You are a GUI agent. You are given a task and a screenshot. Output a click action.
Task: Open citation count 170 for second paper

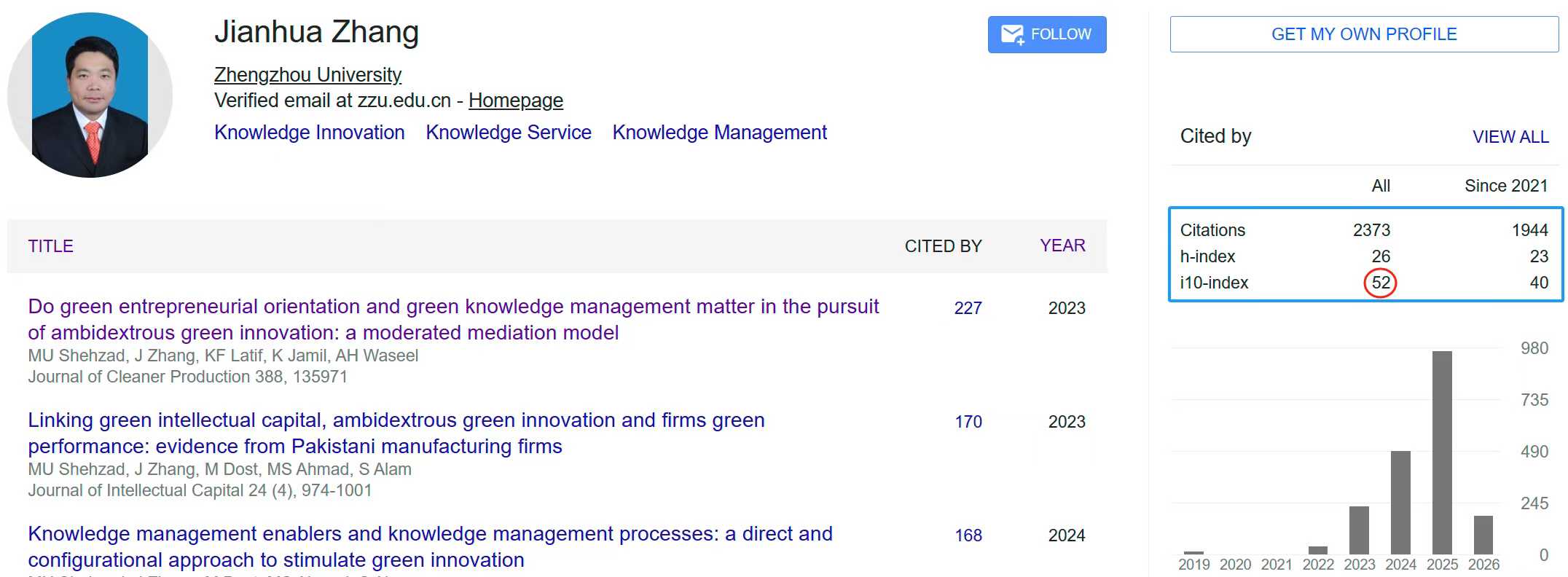click(x=968, y=422)
